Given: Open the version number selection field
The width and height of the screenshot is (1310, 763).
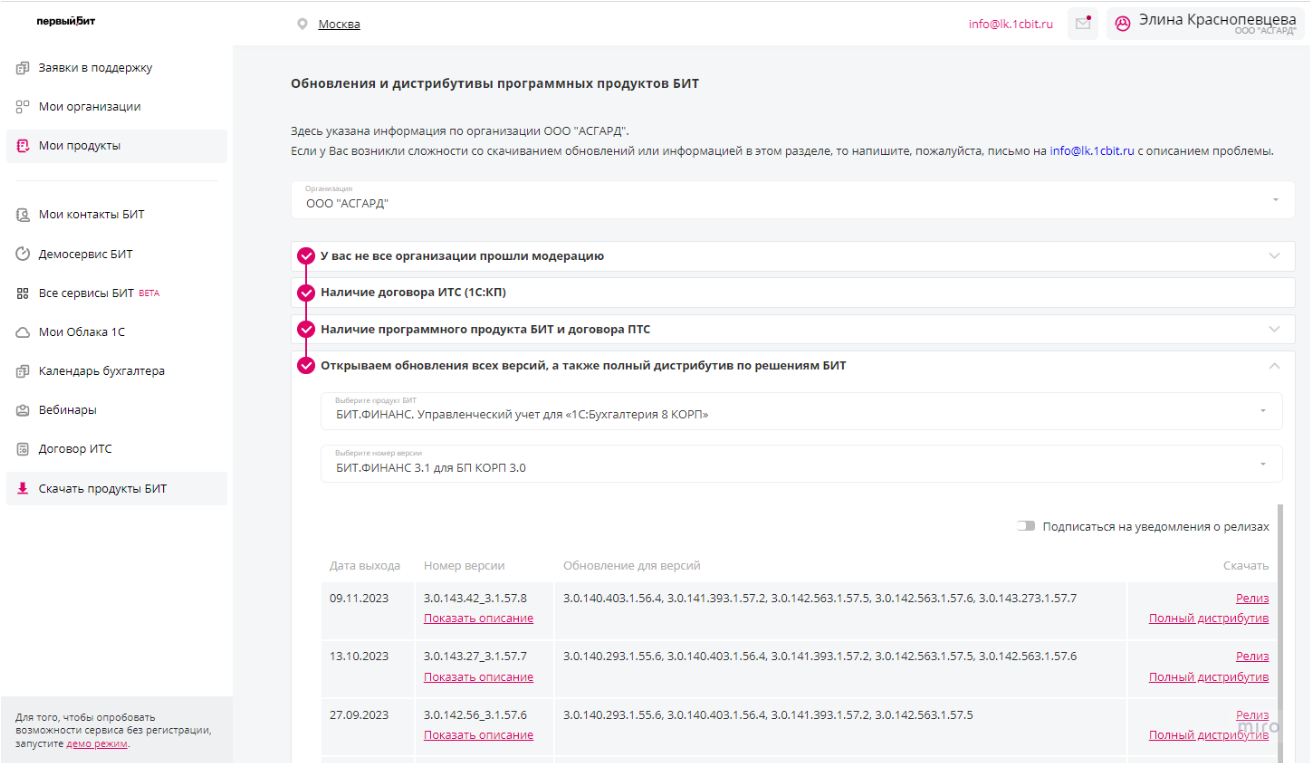Looking at the screenshot, I should tap(800, 464).
